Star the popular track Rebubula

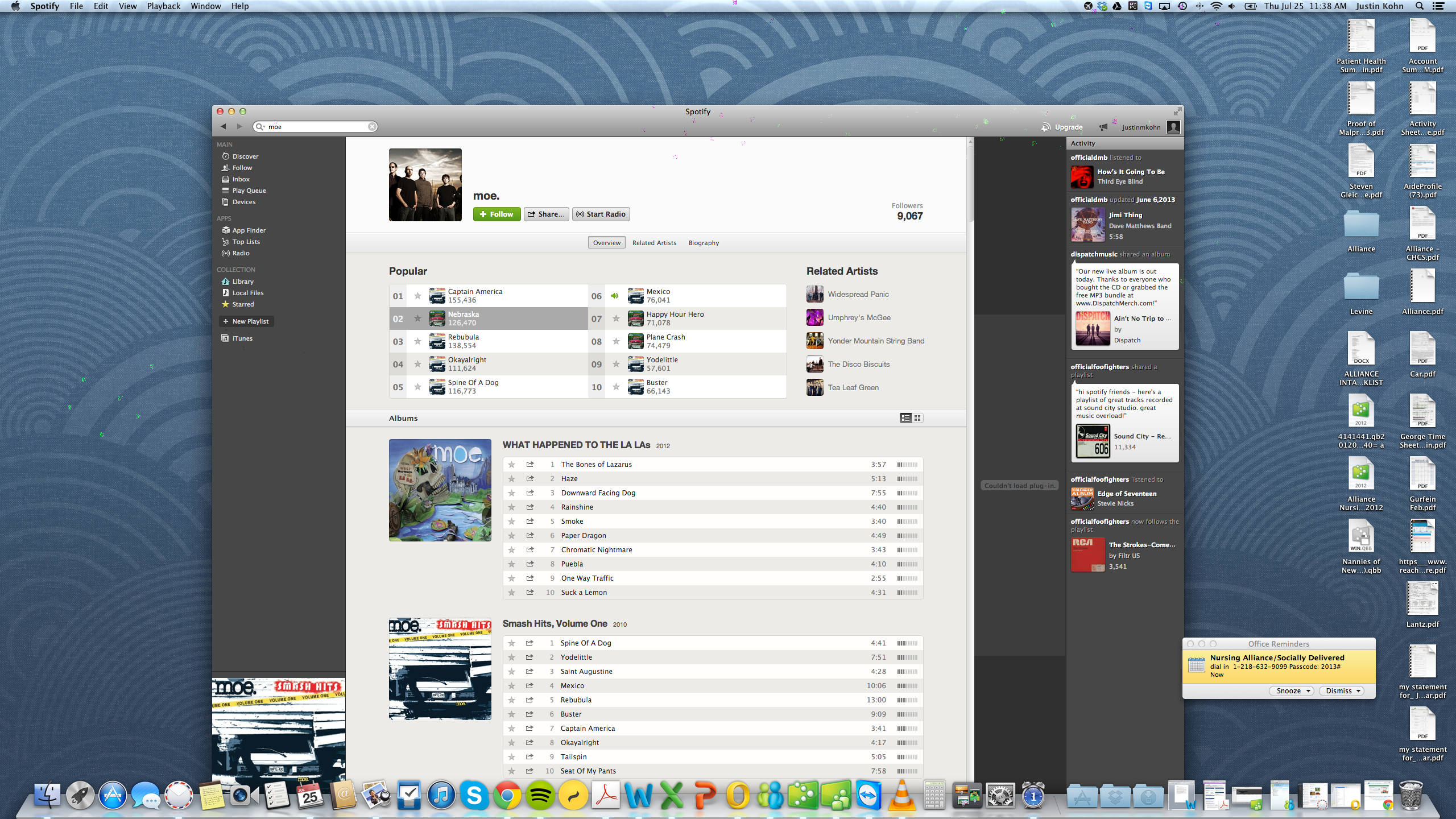coord(417,341)
